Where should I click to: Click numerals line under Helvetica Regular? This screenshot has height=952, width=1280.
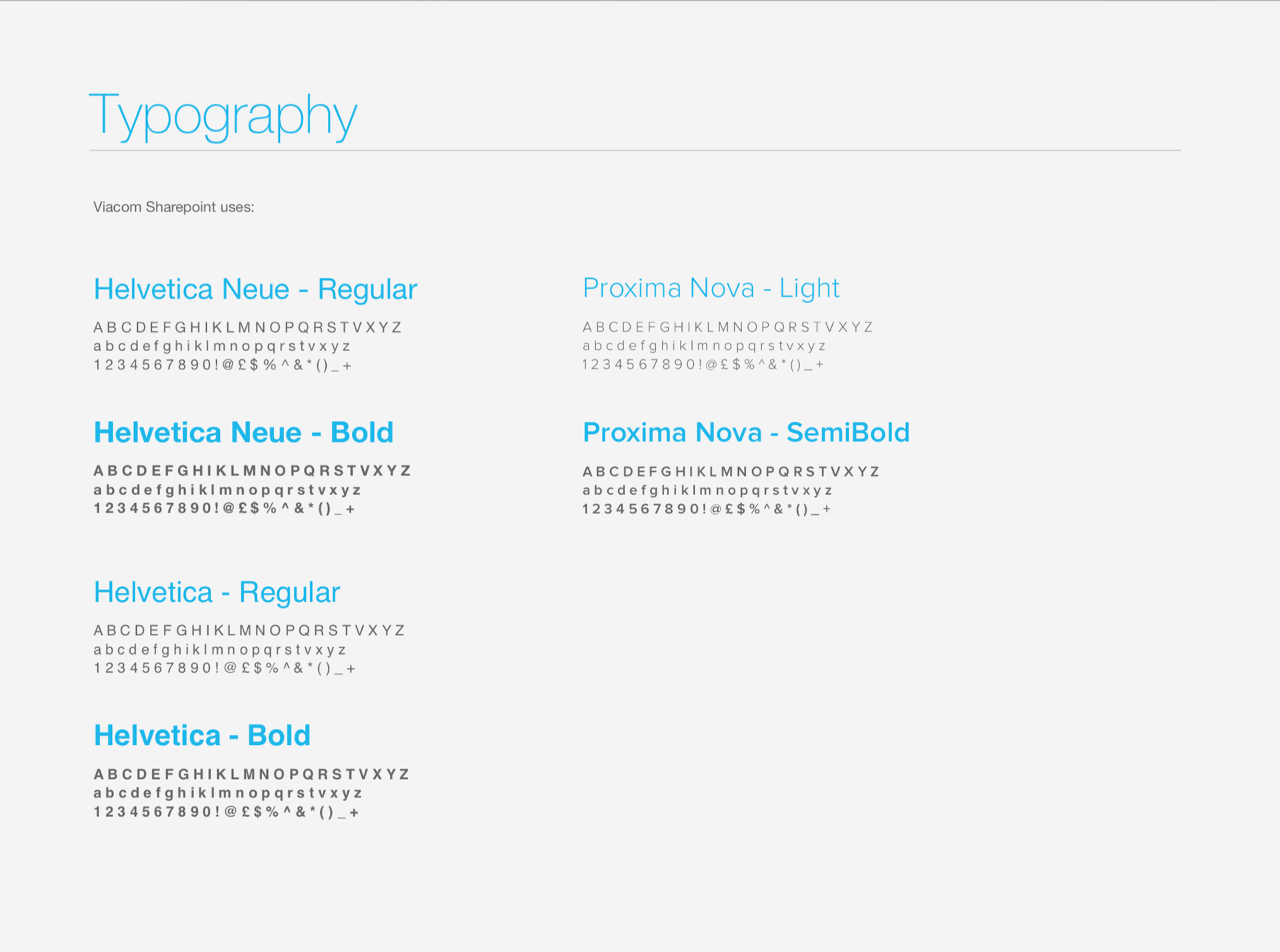225,668
